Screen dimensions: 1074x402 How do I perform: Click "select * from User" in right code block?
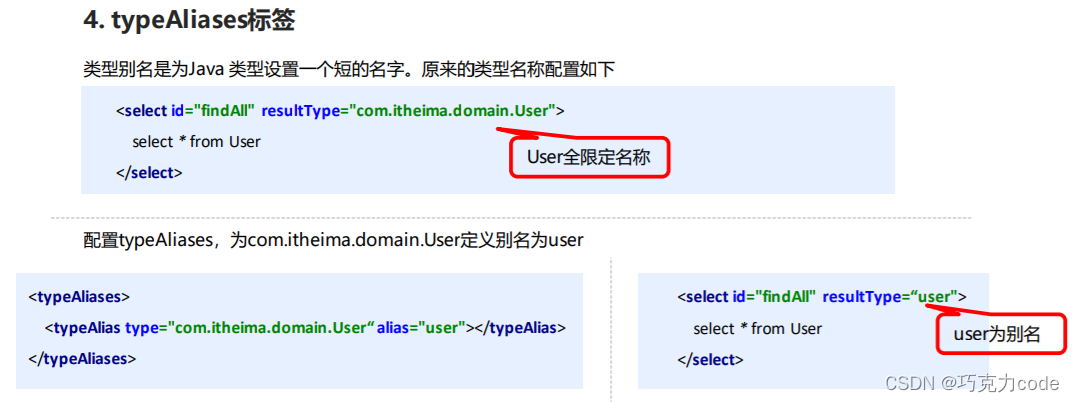point(758,329)
